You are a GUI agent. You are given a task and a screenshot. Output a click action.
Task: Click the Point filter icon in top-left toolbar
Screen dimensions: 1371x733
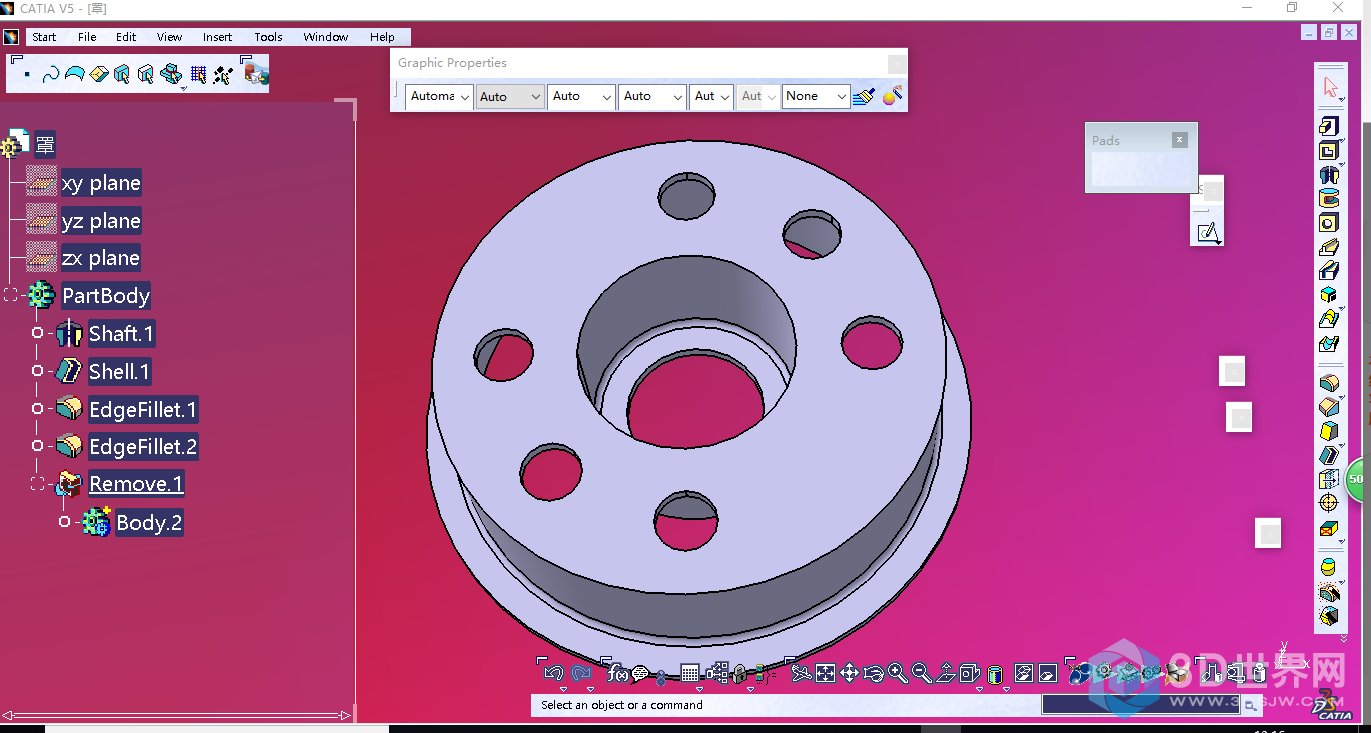point(26,75)
